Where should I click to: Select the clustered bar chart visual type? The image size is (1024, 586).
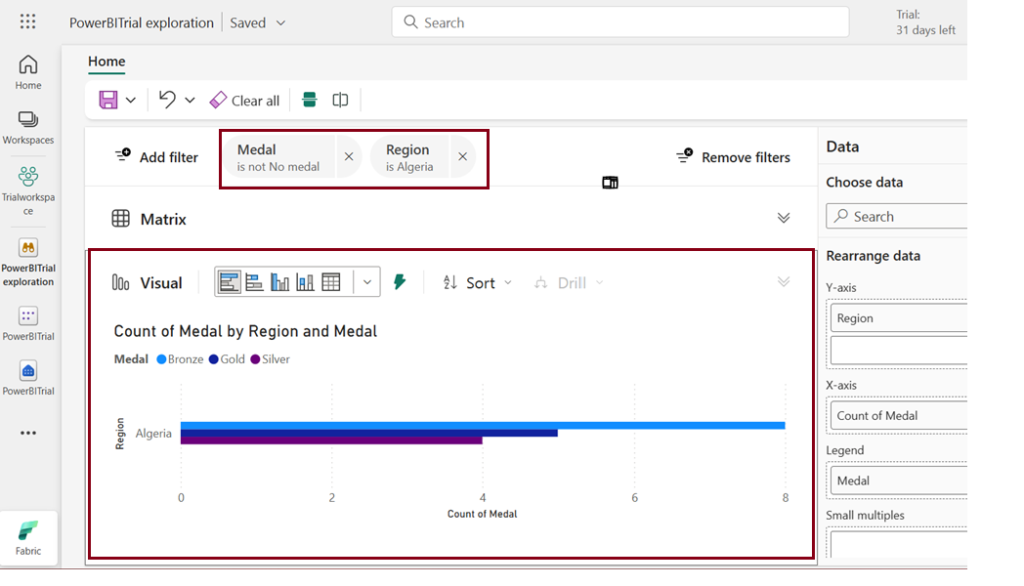[x=229, y=283]
